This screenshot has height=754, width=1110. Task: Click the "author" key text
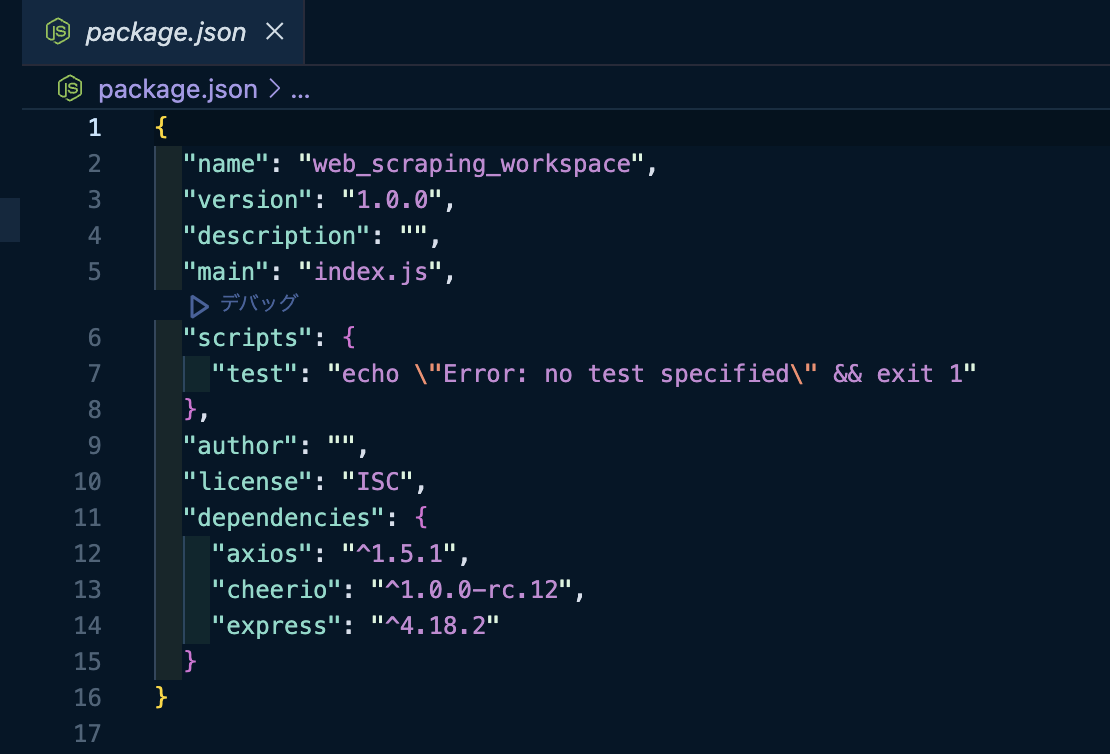[240, 446]
